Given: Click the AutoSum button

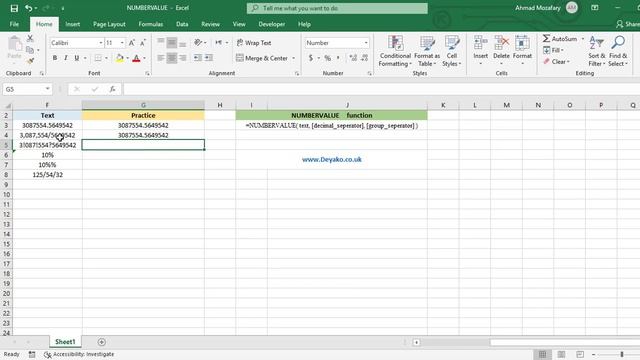Looking at the screenshot, I should [x=560, y=39].
